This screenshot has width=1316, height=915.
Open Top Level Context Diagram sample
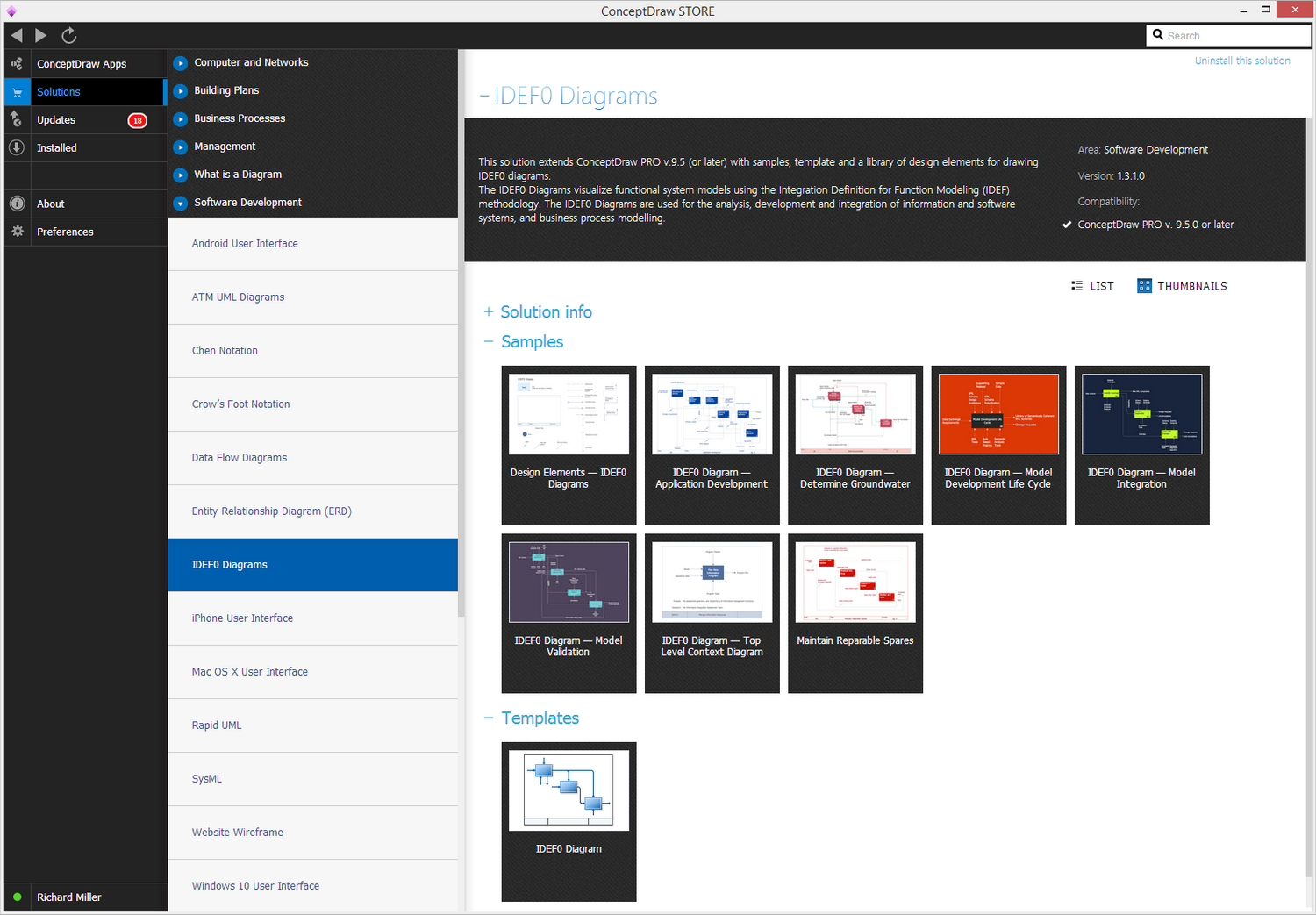pyautogui.click(x=712, y=613)
